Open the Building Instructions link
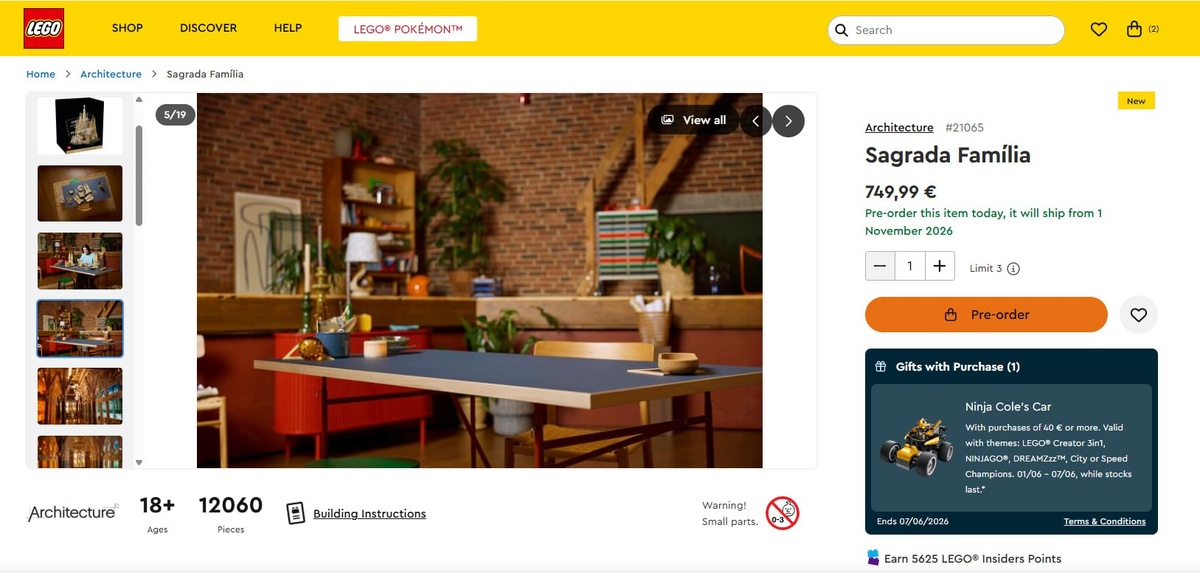The width and height of the screenshot is (1200, 573). (369, 513)
